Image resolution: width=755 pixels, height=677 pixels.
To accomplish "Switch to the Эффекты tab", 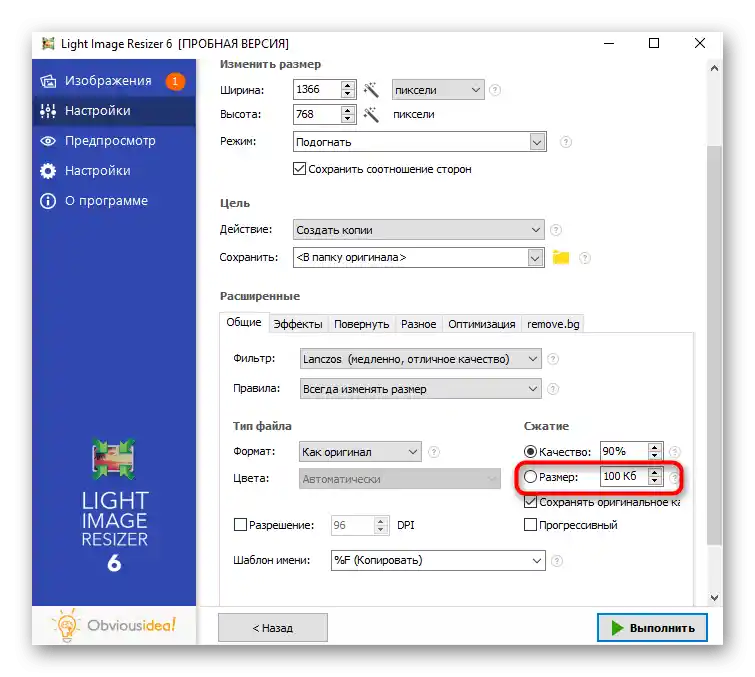I will pos(298,324).
